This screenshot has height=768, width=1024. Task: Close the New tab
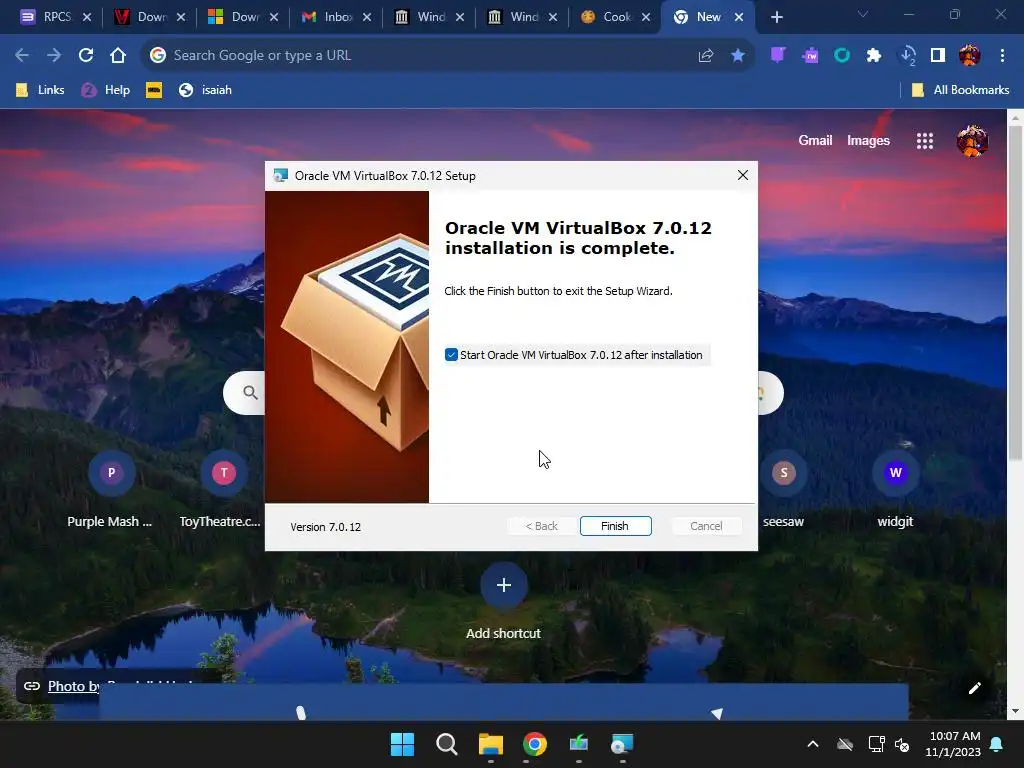coord(739,17)
